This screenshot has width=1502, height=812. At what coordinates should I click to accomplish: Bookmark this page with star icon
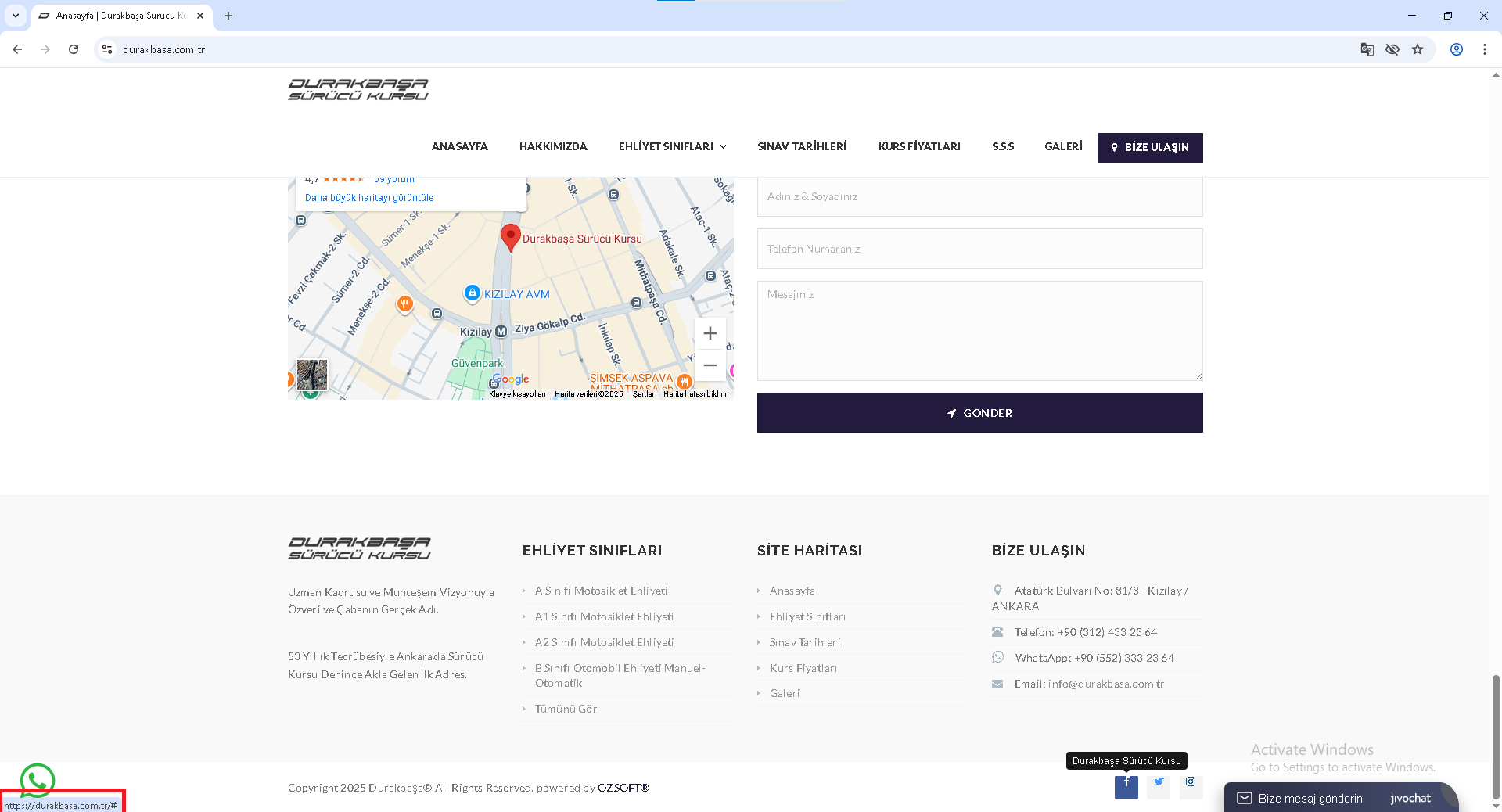[x=1418, y=49]
